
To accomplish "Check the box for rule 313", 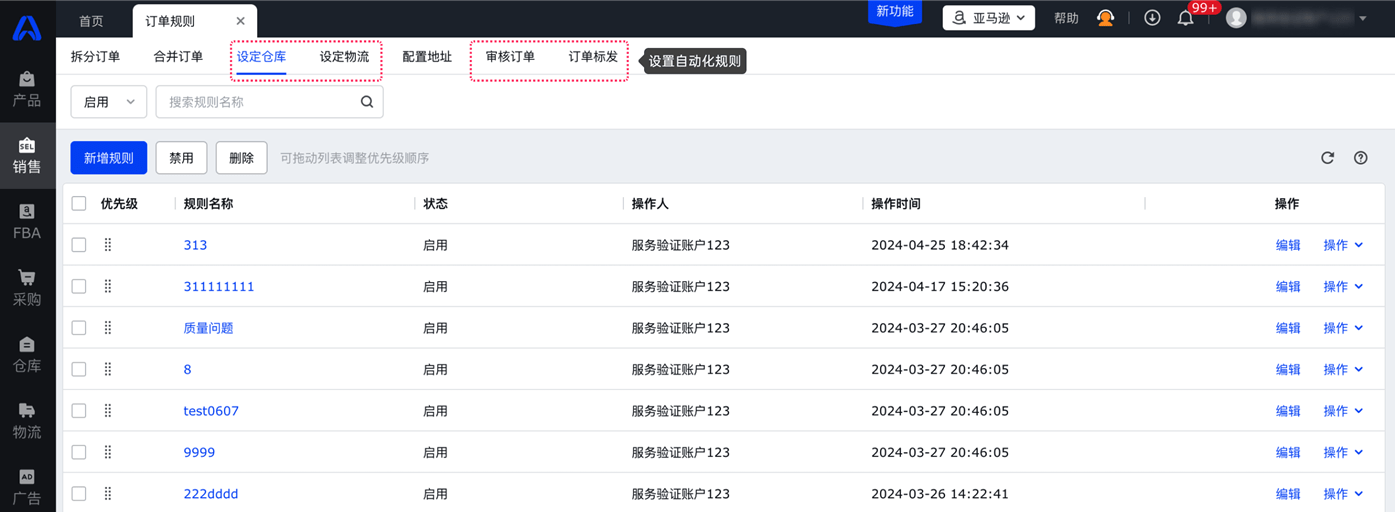I will point(79,245).
